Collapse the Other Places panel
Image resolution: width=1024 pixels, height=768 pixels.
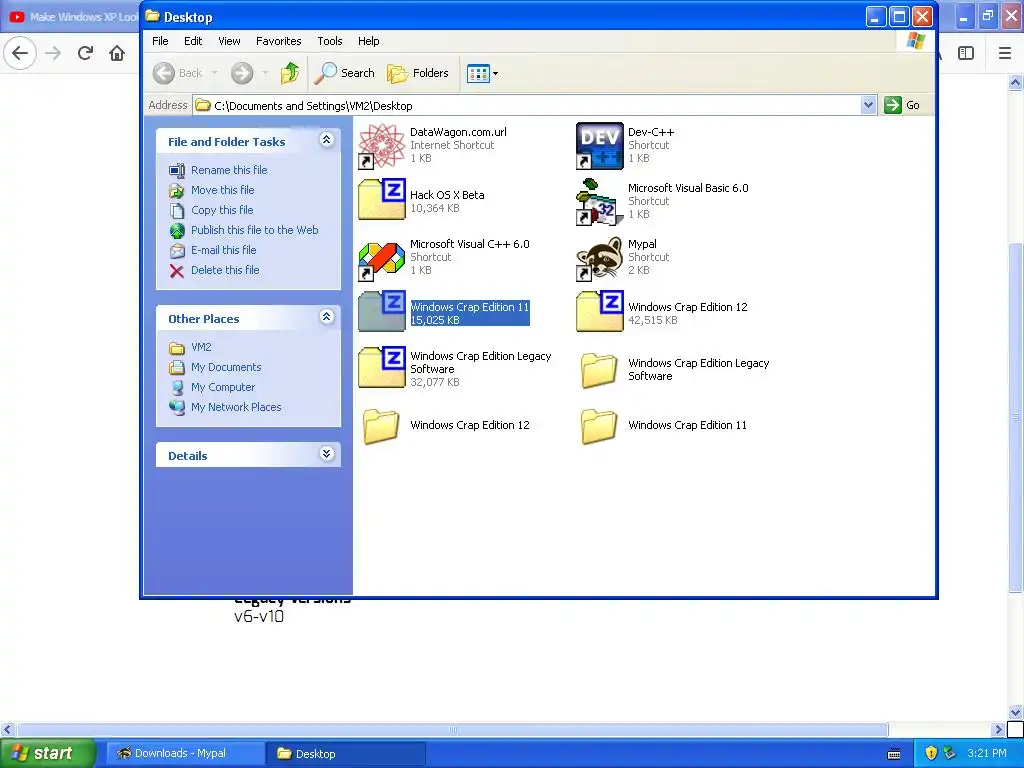[x=327, y=317]
